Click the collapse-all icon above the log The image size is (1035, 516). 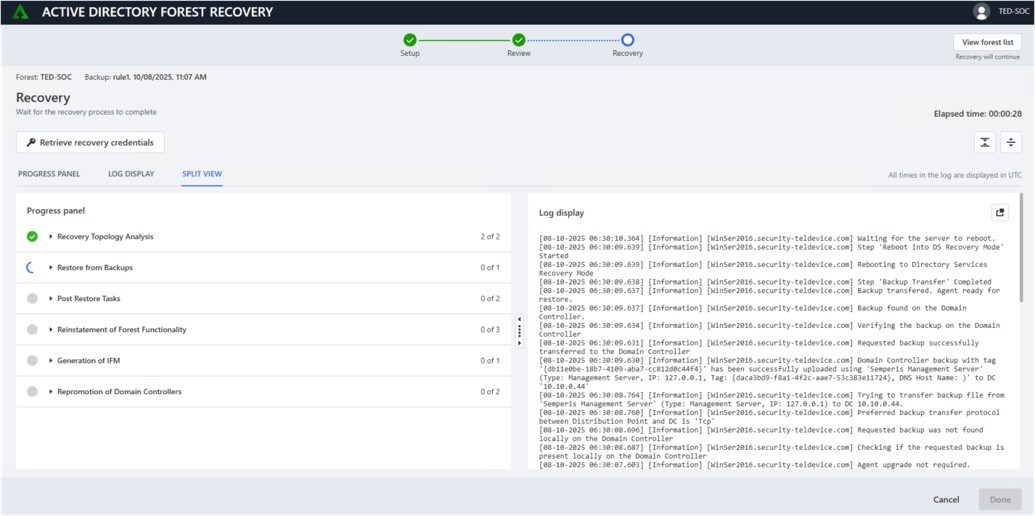click(985, 142)
